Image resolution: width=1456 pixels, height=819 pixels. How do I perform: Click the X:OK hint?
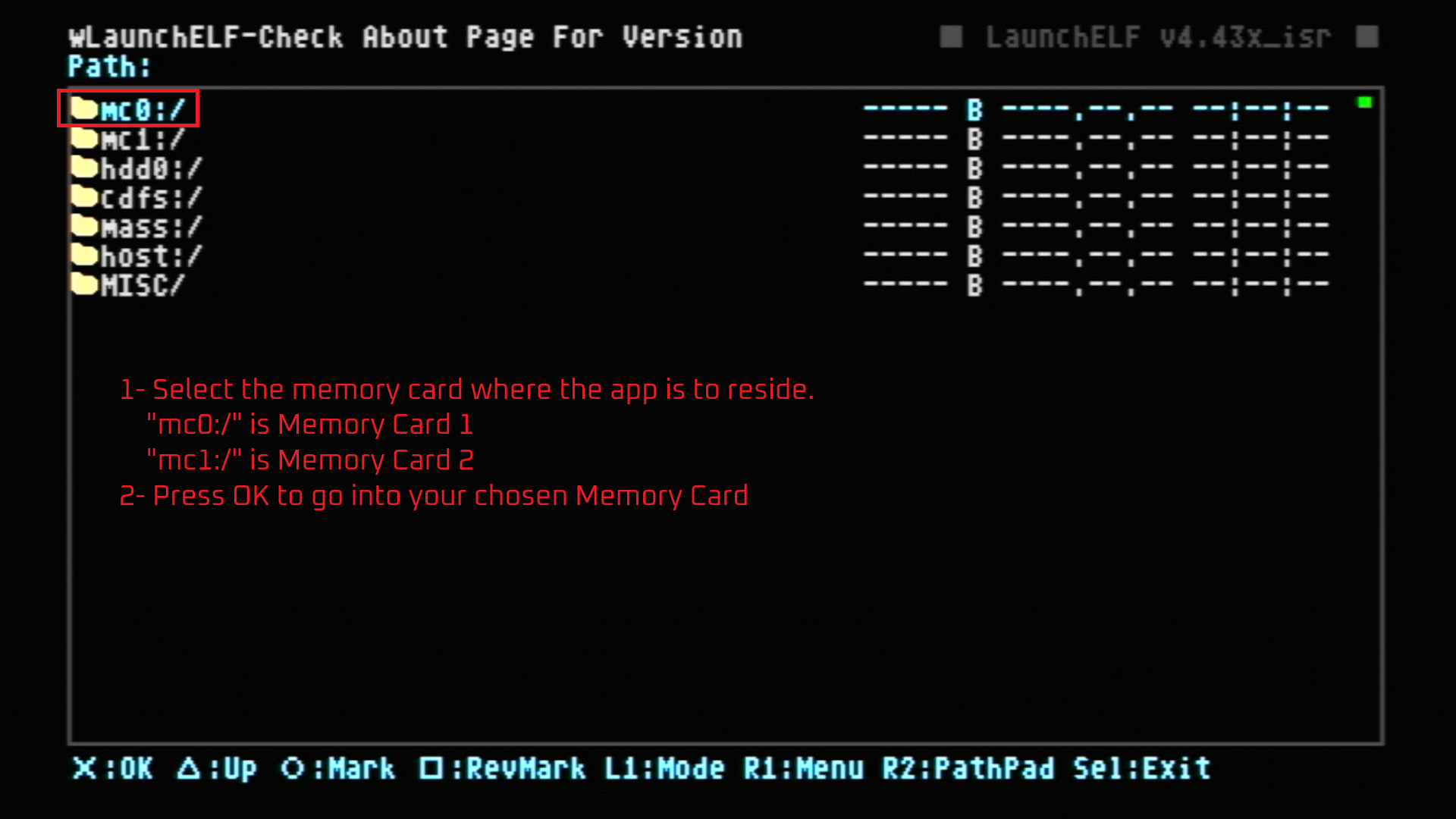pos(112,769)
